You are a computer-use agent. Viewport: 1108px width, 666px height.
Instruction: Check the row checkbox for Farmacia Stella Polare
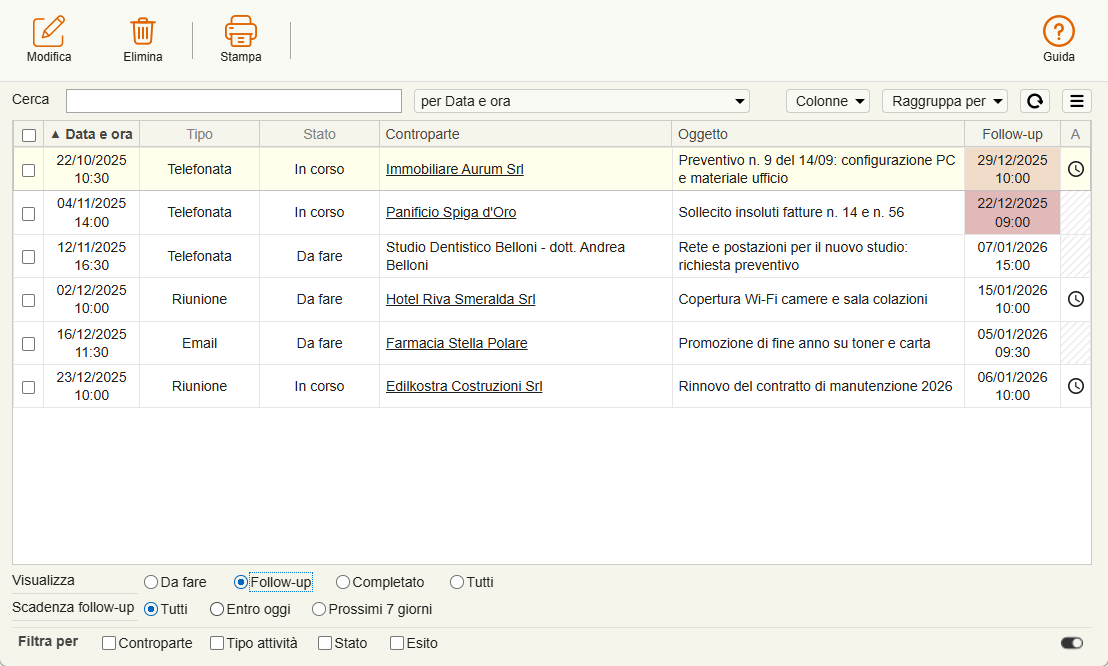coord(28,344)
